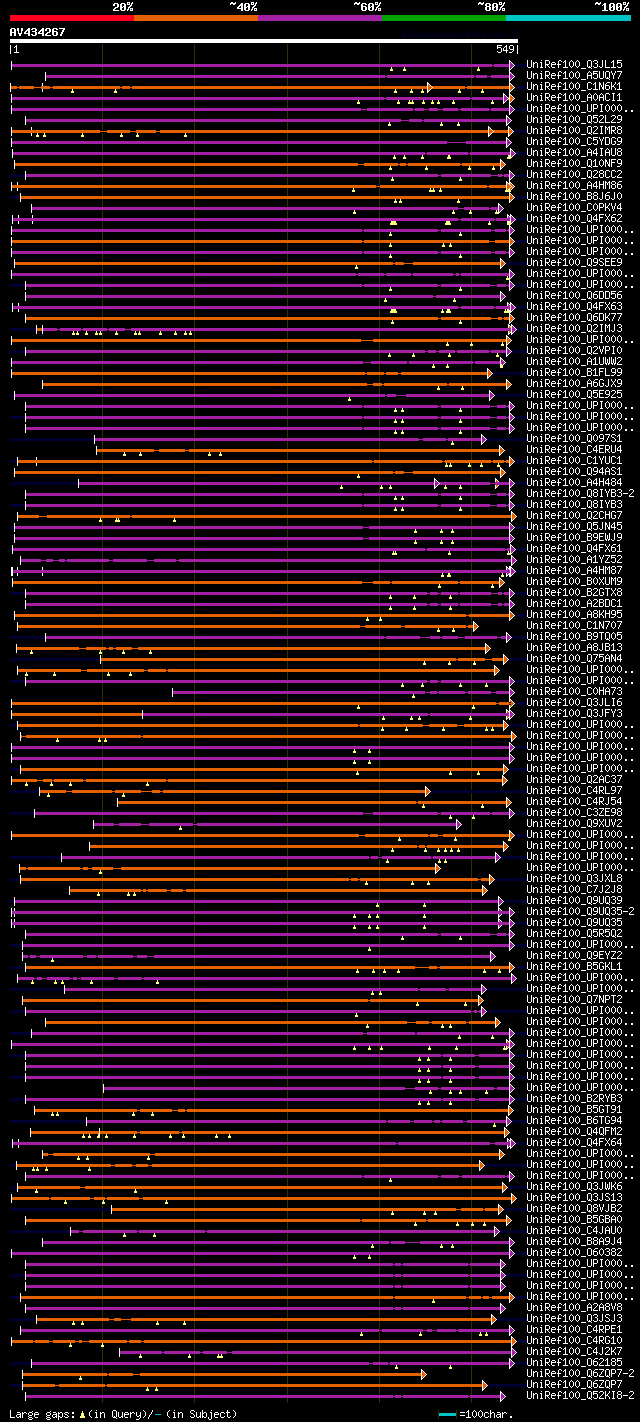Select the UniRef100_Q4FX62 label

pyautogui.click(x=574, y=218)
